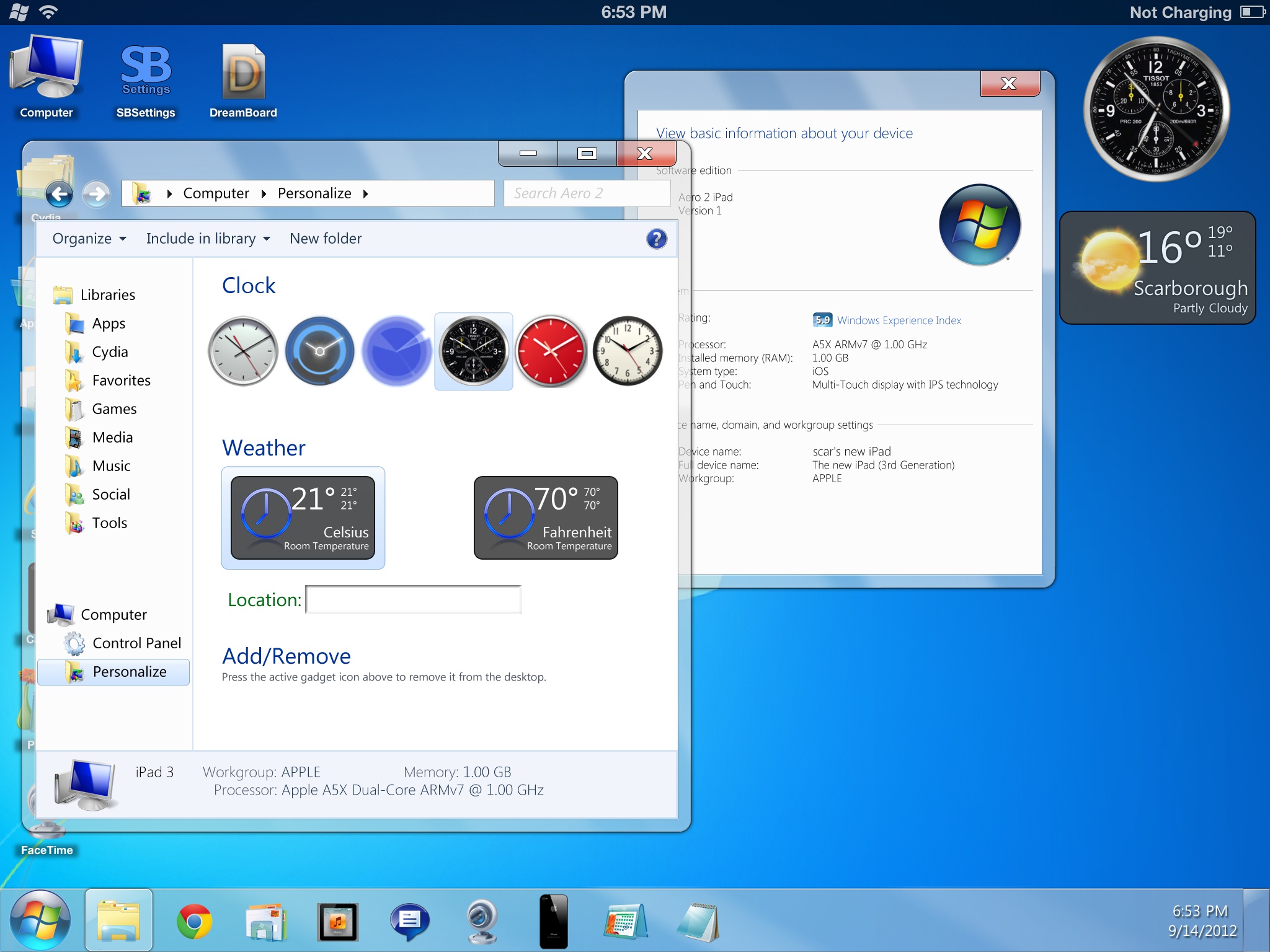The image size is (1270, 952).
Task: Go forward with the right arrow button
Action: tap(97, 195)
